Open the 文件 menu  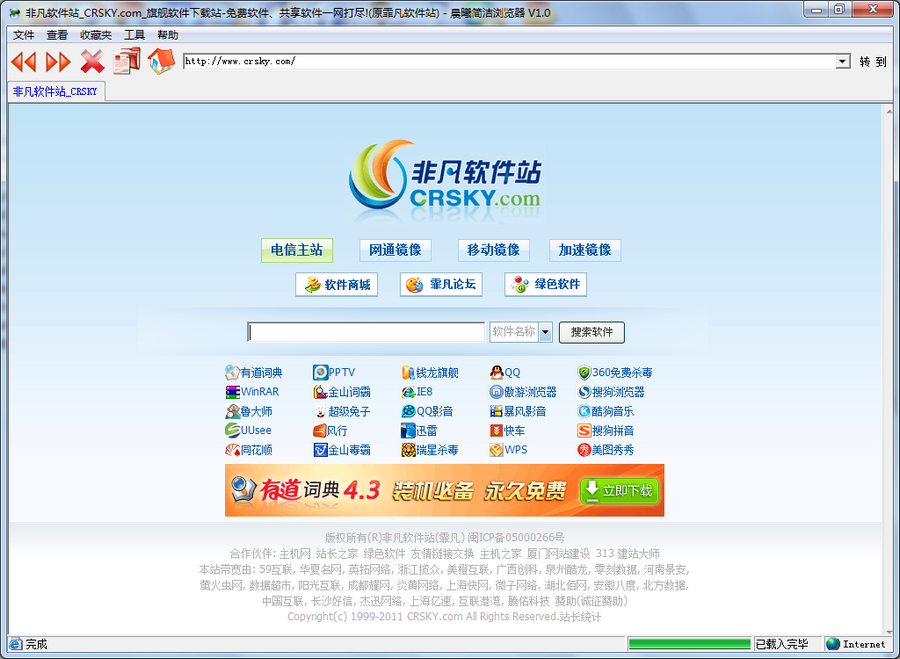24,35
